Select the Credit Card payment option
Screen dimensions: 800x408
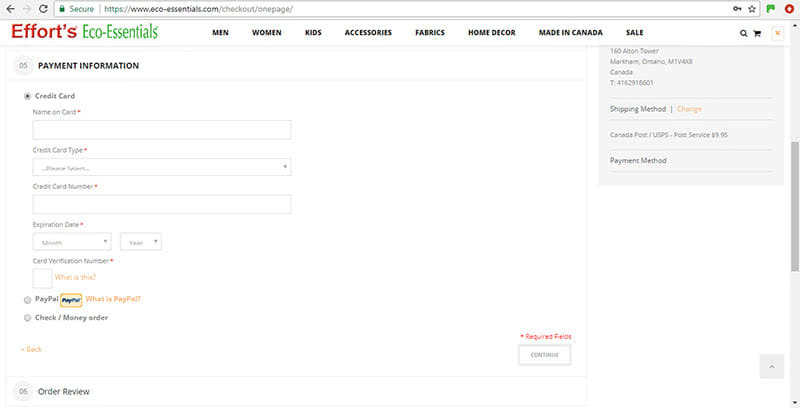(x=27, y=96)
